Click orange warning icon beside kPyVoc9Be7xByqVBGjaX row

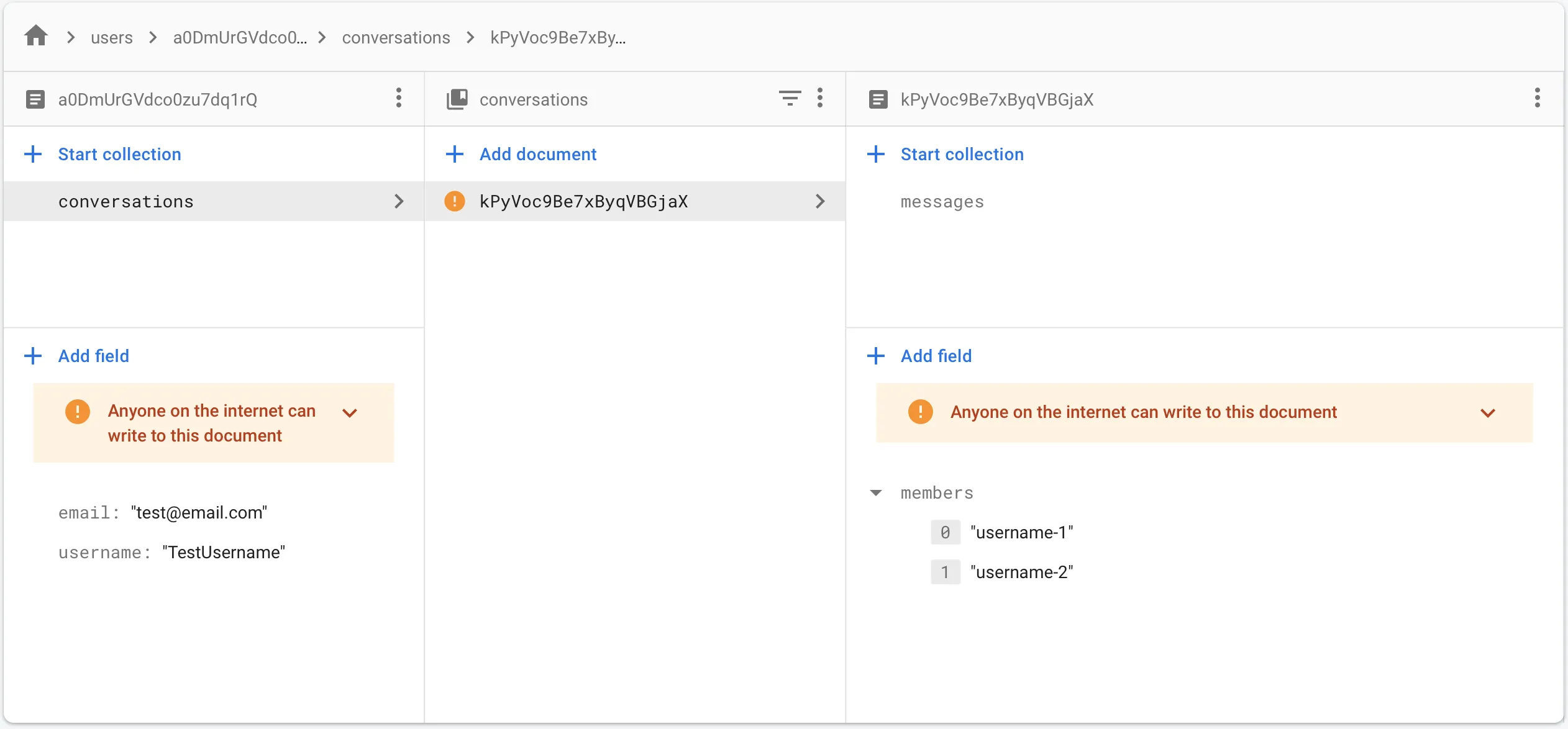click(455, 201)
